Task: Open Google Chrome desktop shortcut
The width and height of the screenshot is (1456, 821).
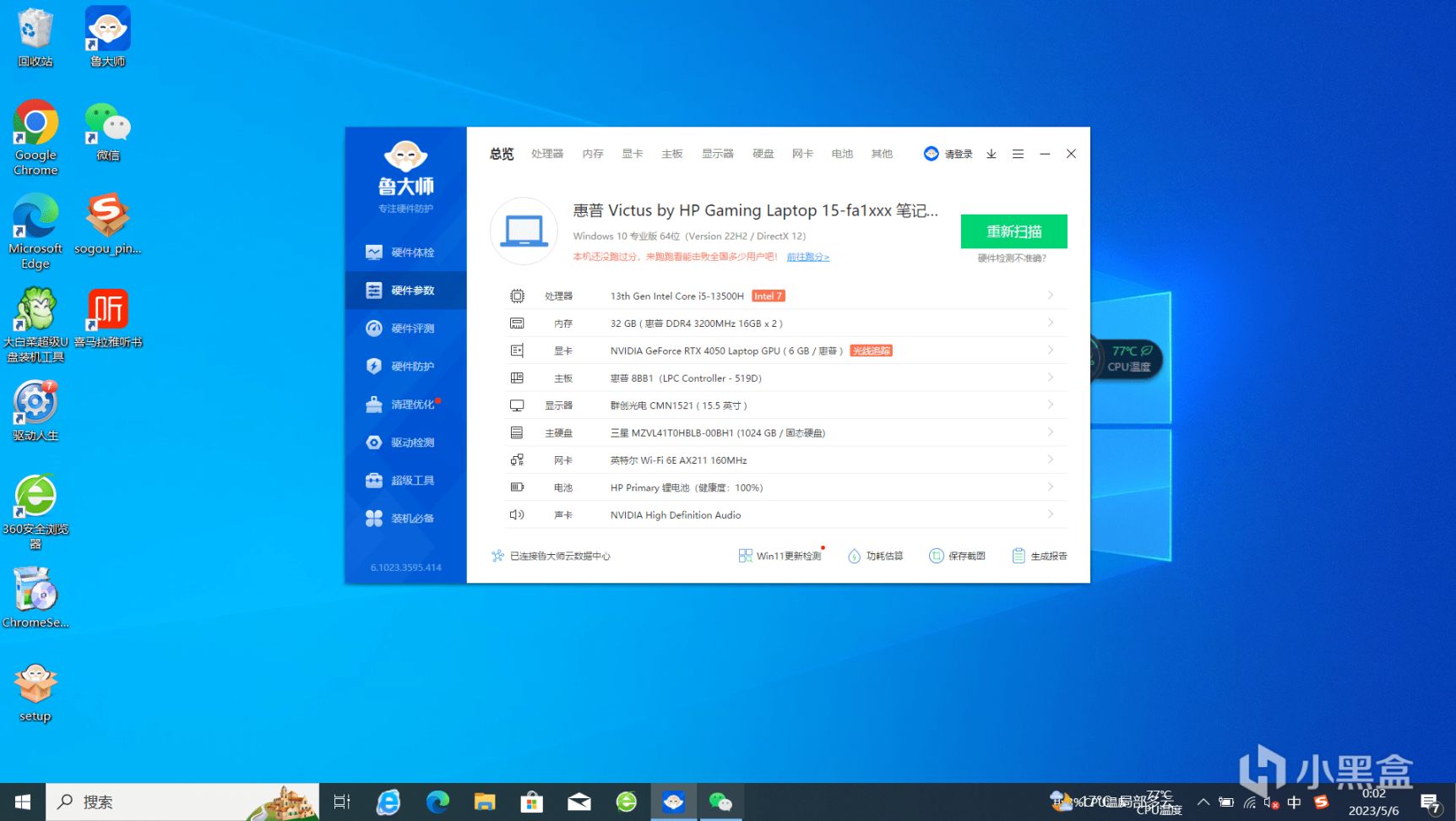Action: coord(35,138)
